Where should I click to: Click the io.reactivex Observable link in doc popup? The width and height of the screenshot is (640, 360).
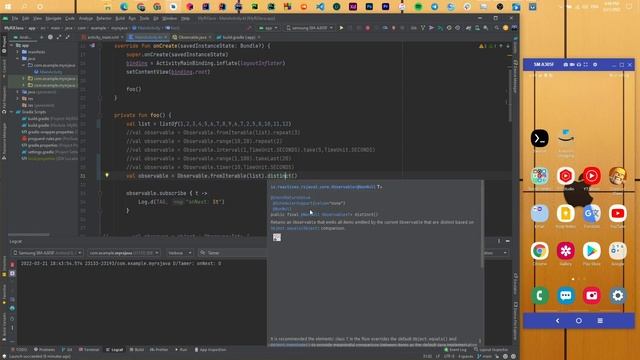coord(323,187)
